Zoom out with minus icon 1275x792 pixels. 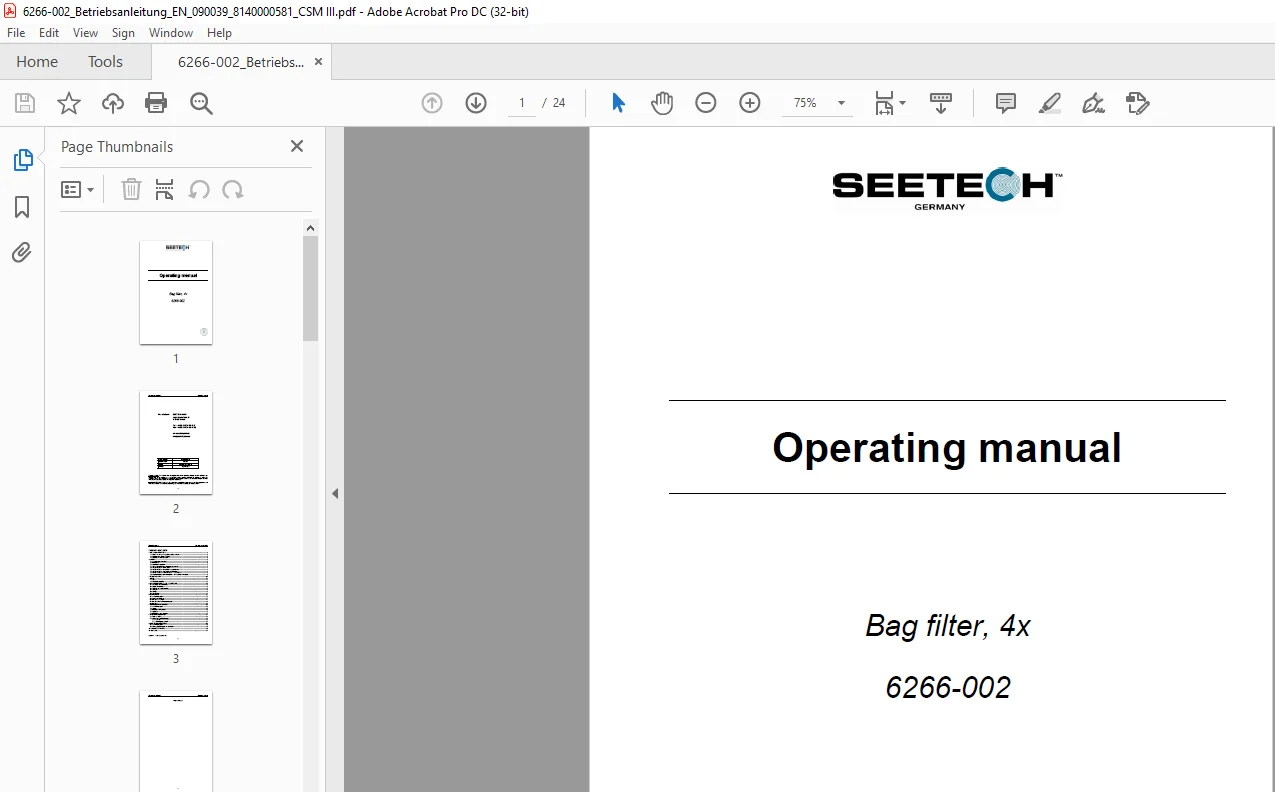[x=706, y=103]
